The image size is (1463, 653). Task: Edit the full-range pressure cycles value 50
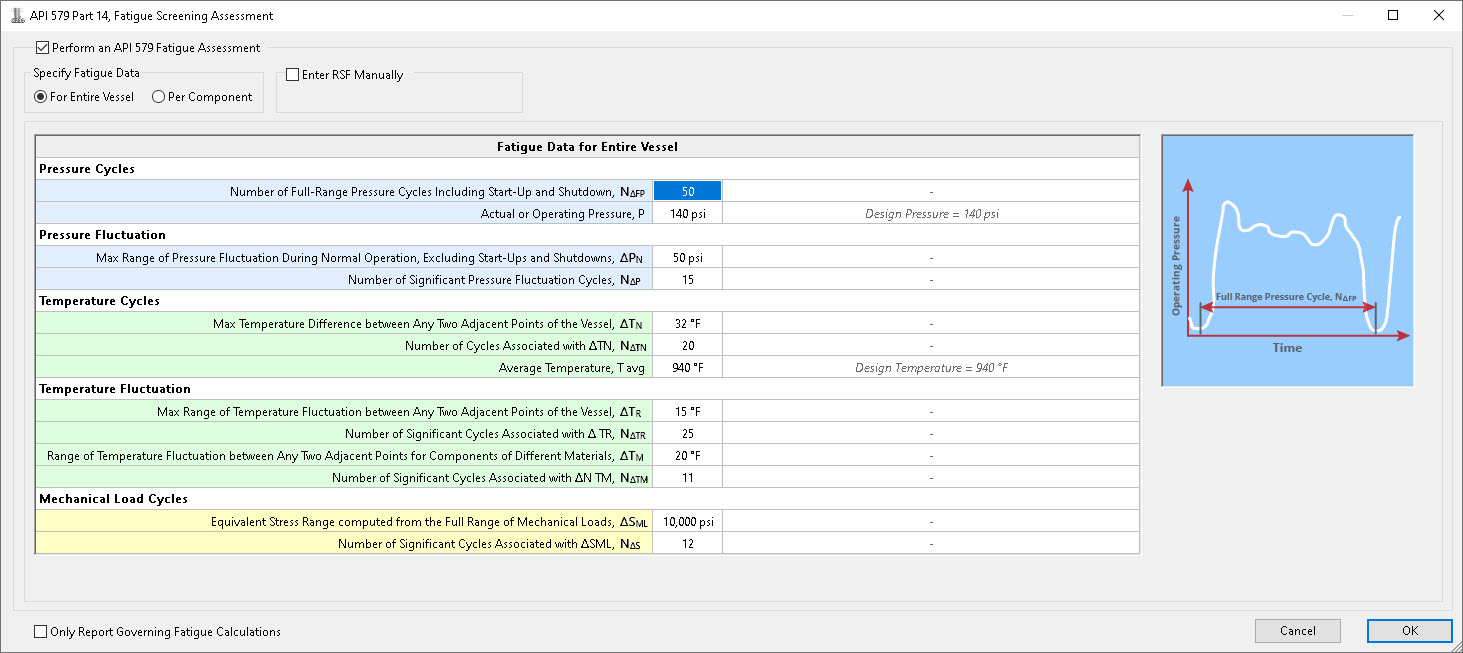pos(687,191)
